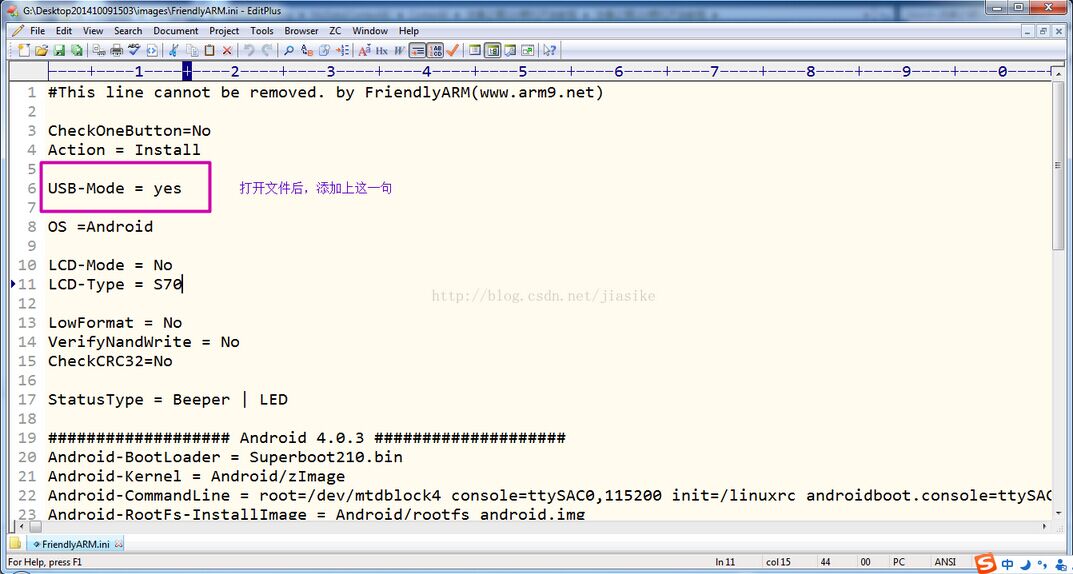
Task: Click the Cut scissors icon
Action: pos(174,50)
